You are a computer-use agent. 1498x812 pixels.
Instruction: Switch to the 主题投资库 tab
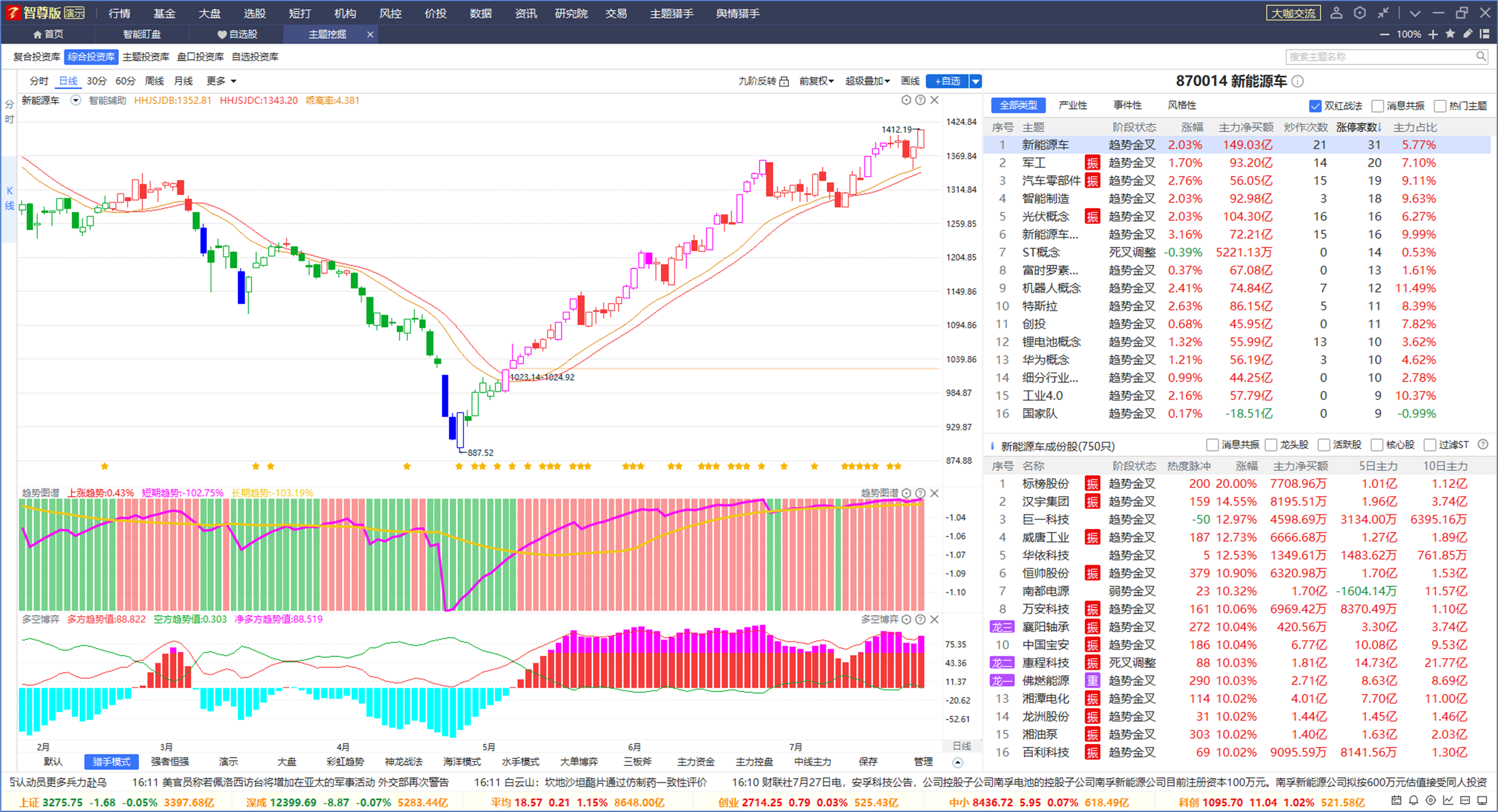pos(146,56)
